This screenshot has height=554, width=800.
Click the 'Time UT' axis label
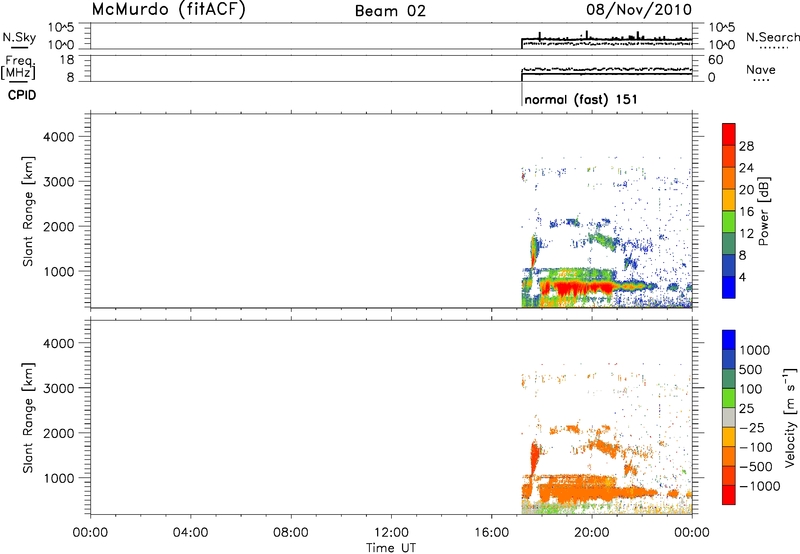(x=391, y=548)
